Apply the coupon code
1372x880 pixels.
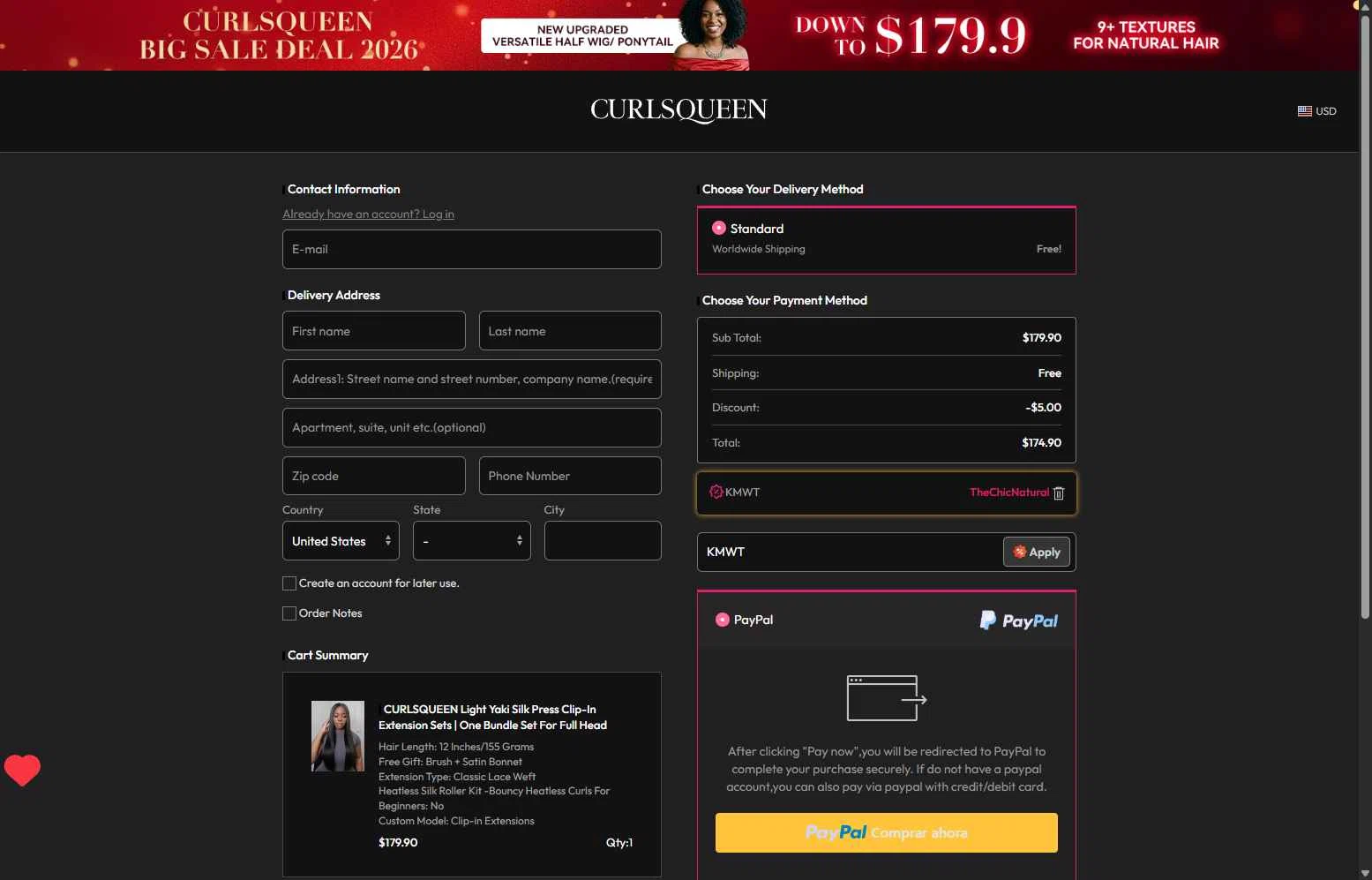pyautogui.click(x=1037, y=552)
